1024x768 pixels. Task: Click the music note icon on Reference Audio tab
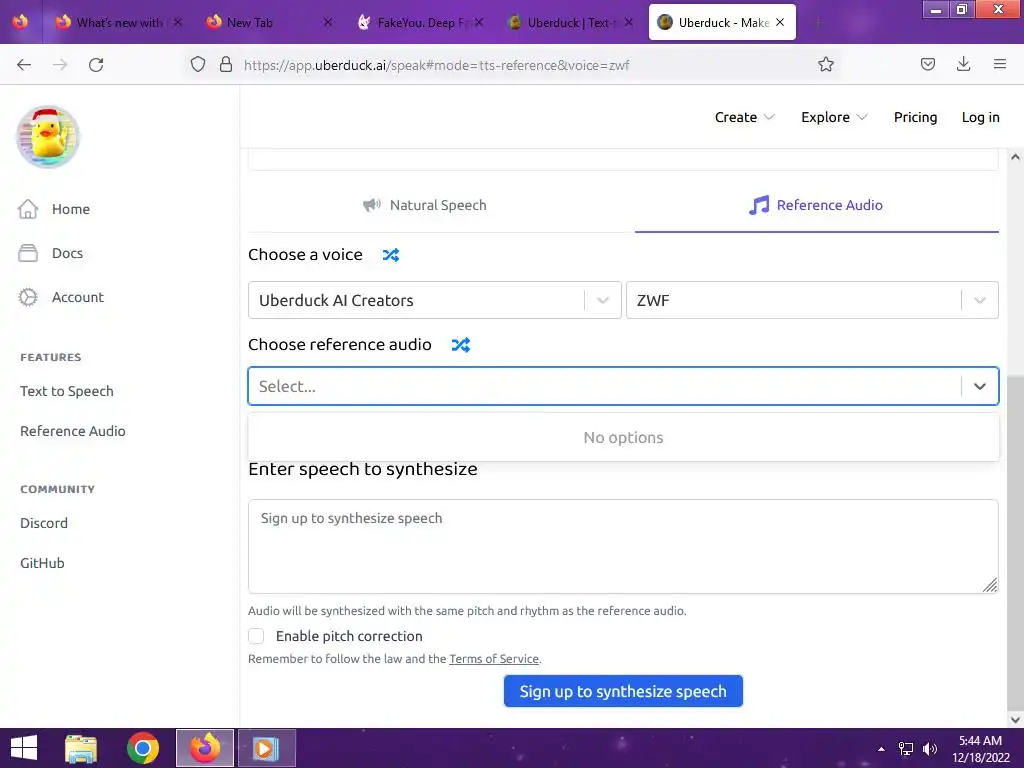point(759,205)
